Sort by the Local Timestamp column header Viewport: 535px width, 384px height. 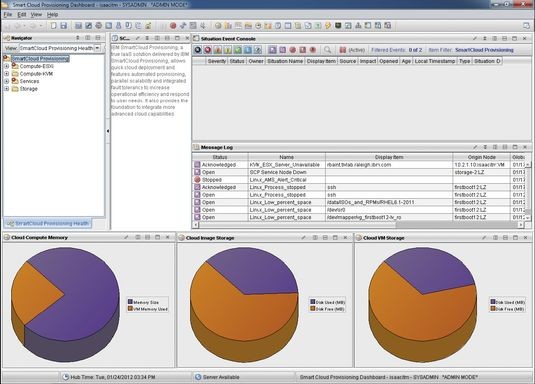click(x=435, y=61)
